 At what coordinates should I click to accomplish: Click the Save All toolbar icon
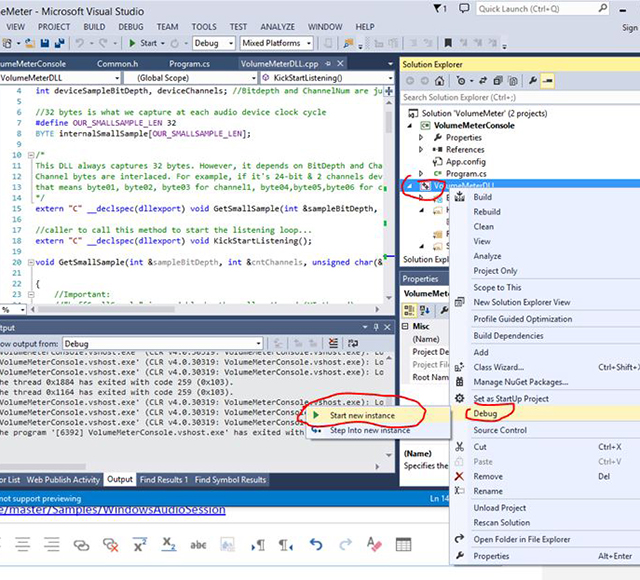60,43
